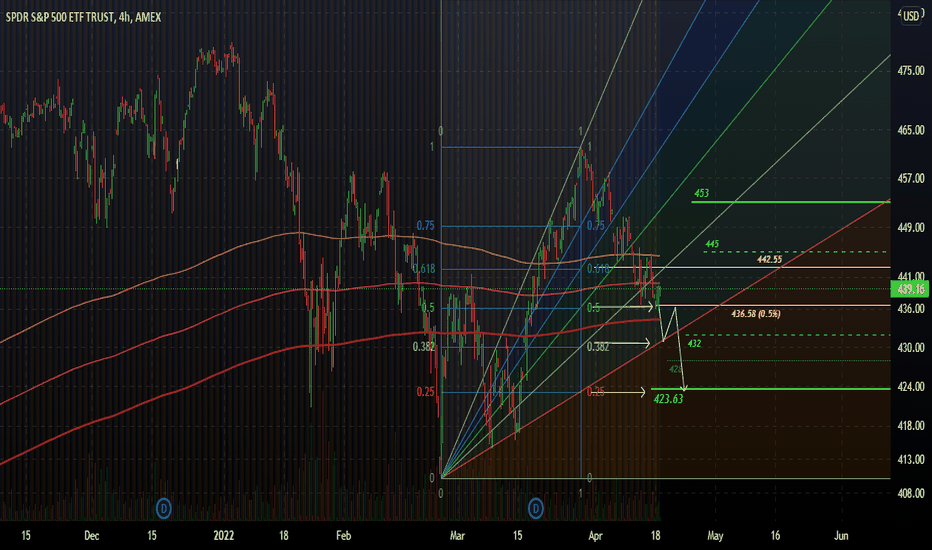This screenshot has width=932, height=550.
Task: Click the 16 label on time axis
Action: pos(776,536)
